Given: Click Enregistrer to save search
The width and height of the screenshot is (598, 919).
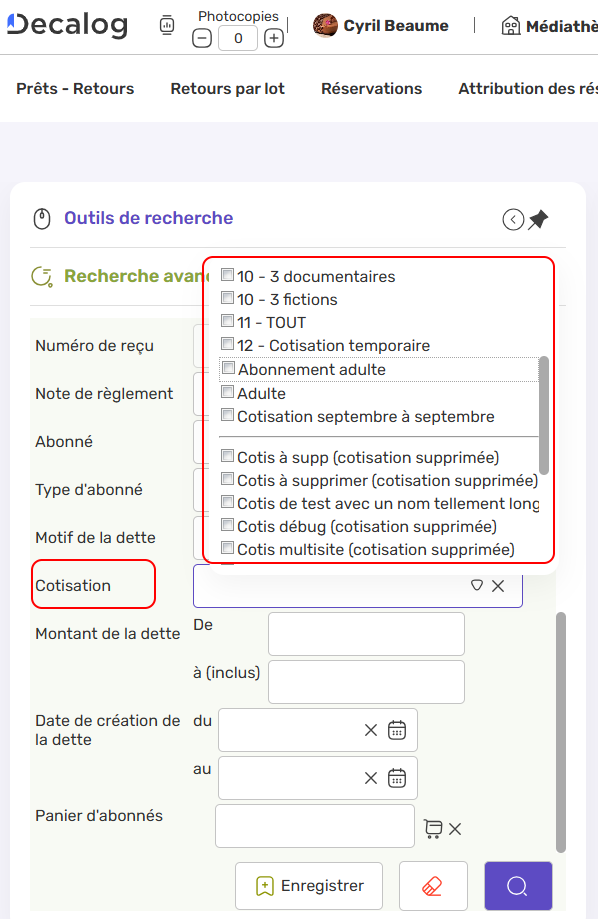Looking at the screenshot, I should pos(309,886).
